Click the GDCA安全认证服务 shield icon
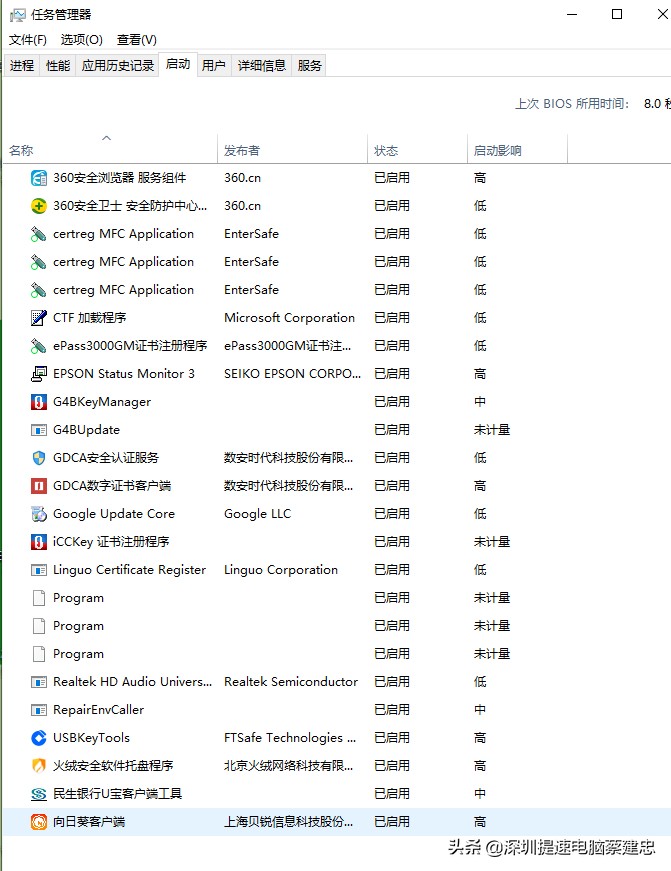Image resolution: width=671 pixels, height=871 pixels. (x=39, y=458)
